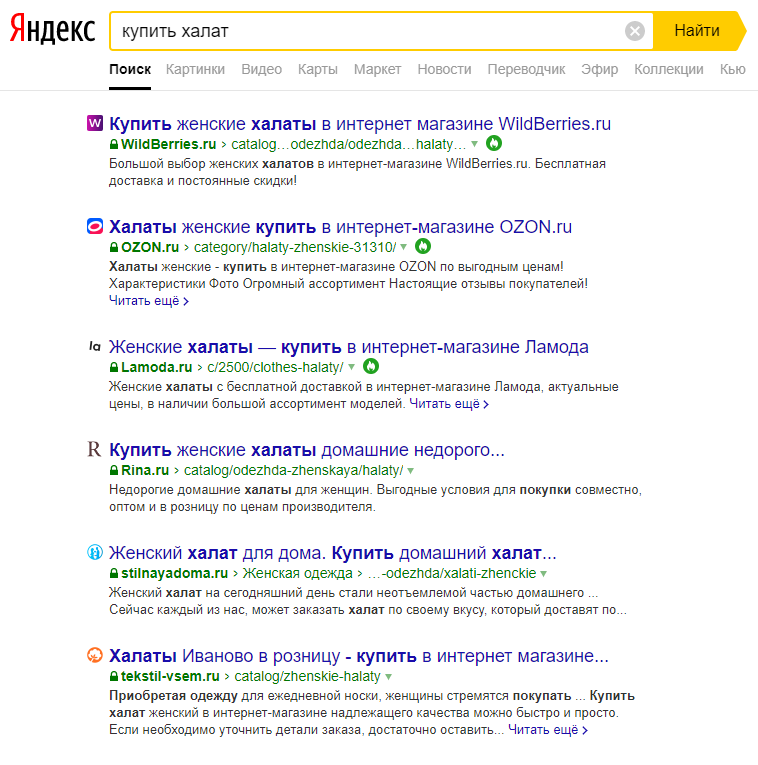Click the Lamoda.ru domain link

157,367
